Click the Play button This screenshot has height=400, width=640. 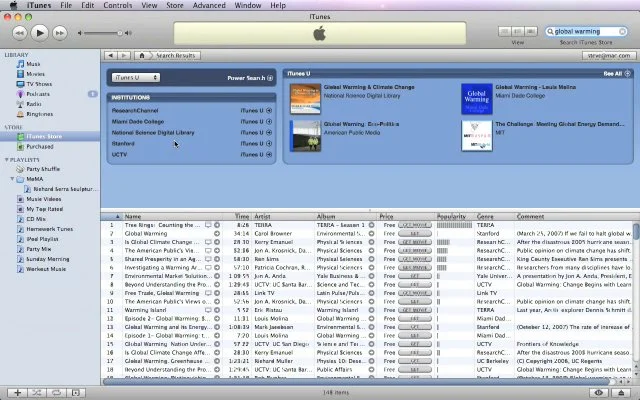click(40, 33)
